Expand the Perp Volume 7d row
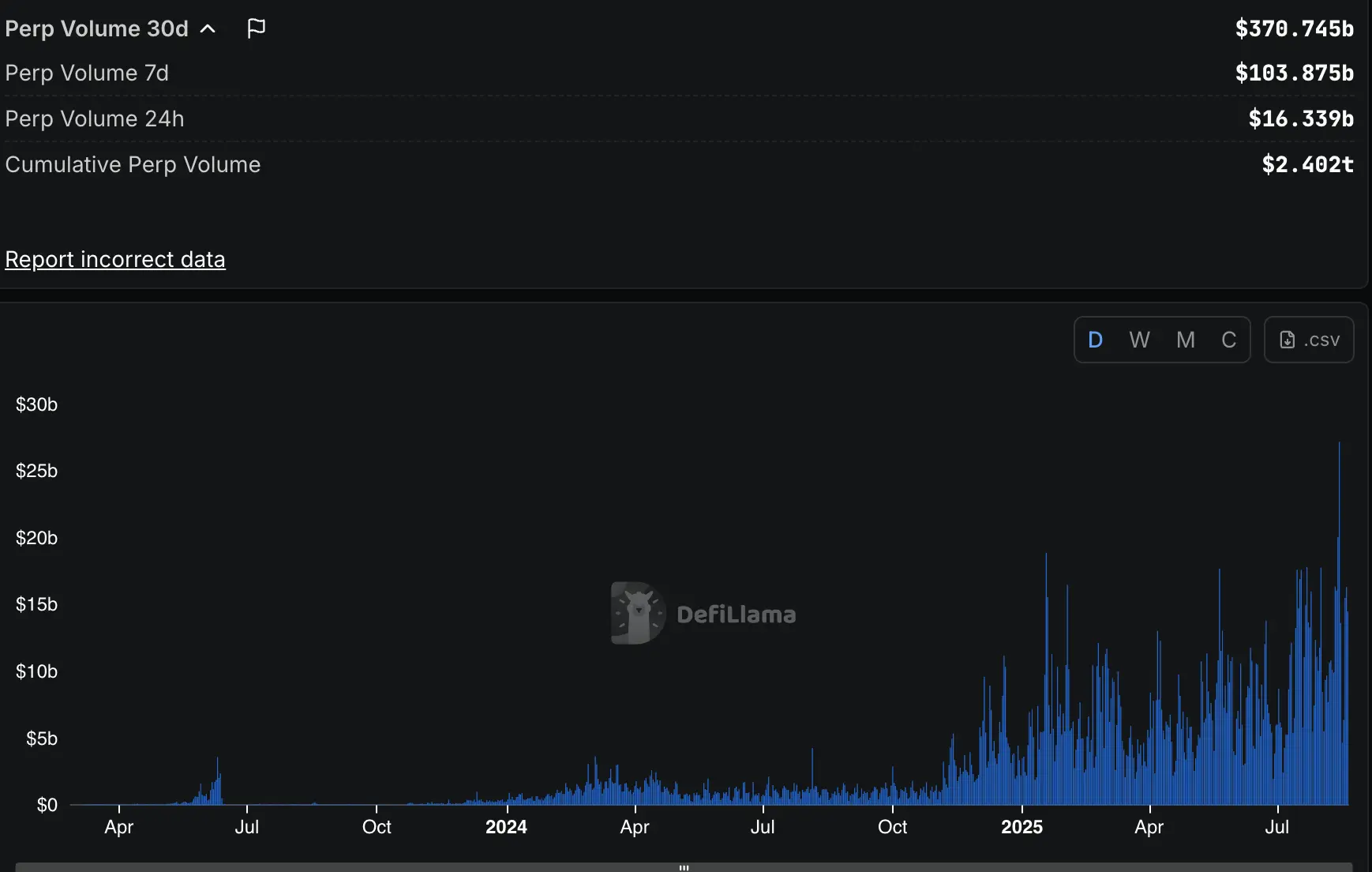 tap(87, 73)
